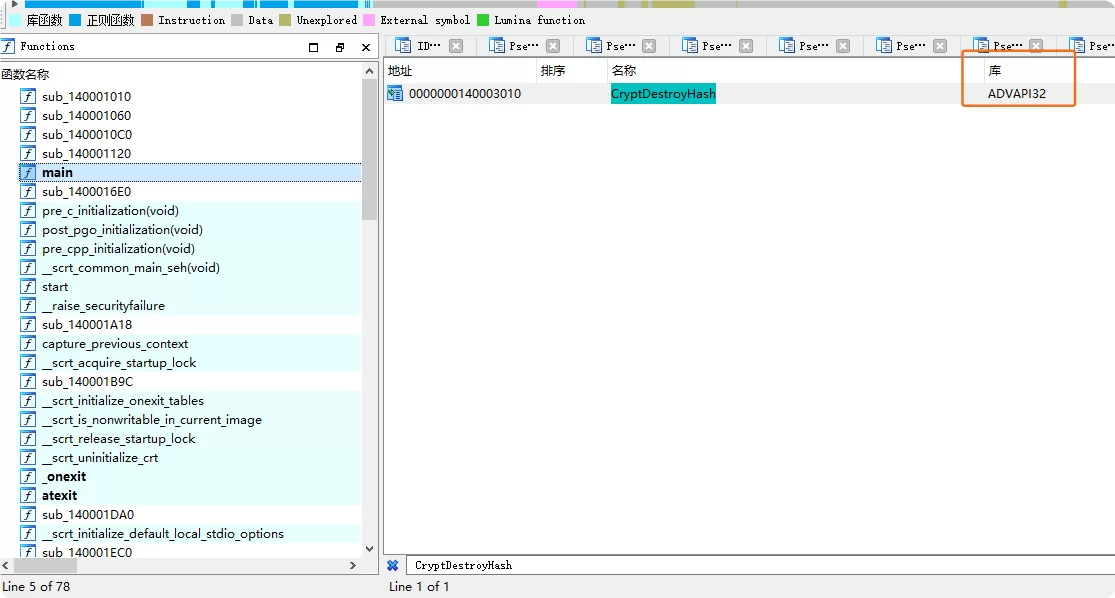Click the 库 column header
1115x598 pixels.
pyautogui.click(x=995, y=71)
